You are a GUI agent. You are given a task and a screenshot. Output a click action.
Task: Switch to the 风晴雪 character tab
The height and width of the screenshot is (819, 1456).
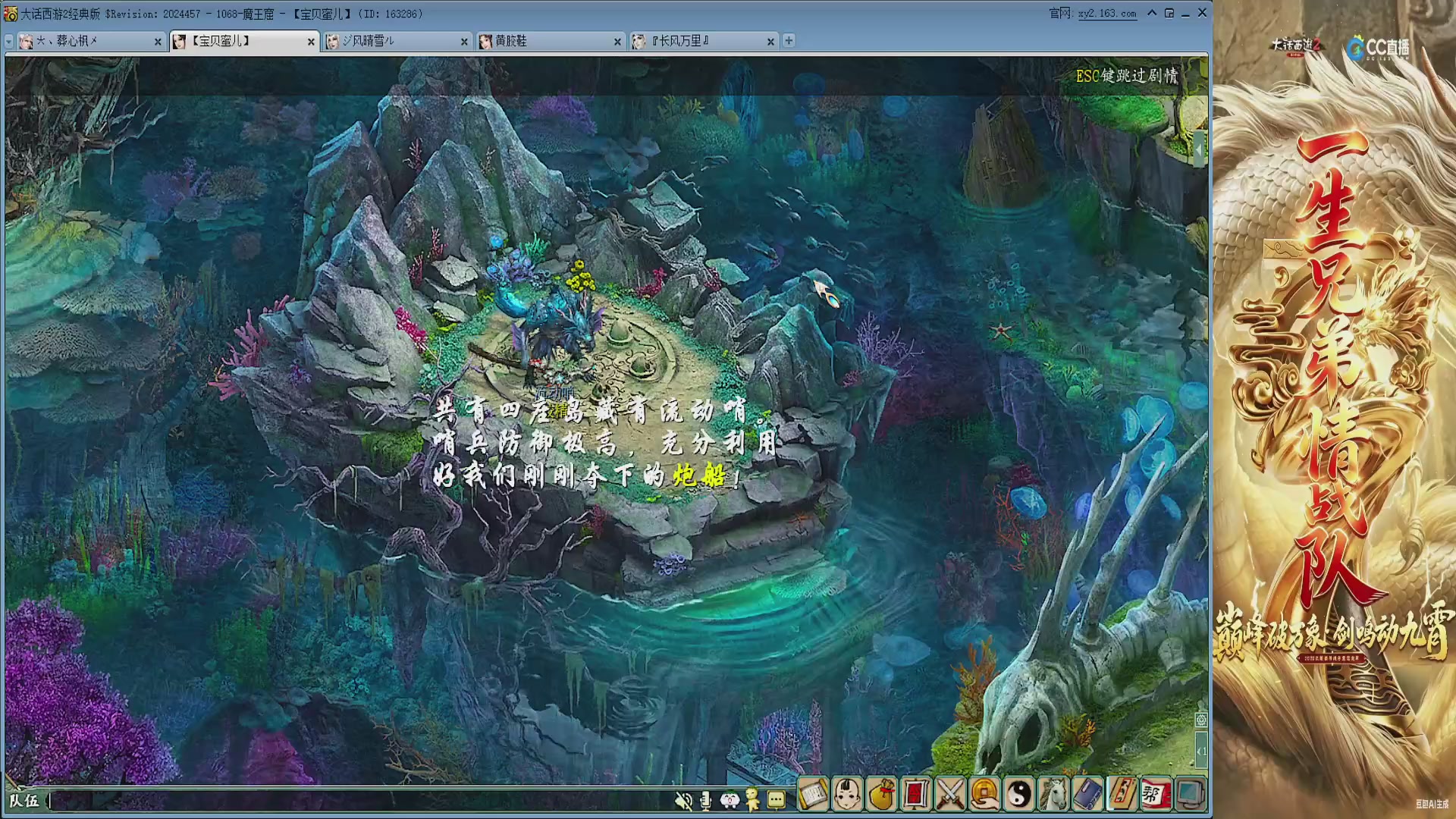[x=397, y=41]
